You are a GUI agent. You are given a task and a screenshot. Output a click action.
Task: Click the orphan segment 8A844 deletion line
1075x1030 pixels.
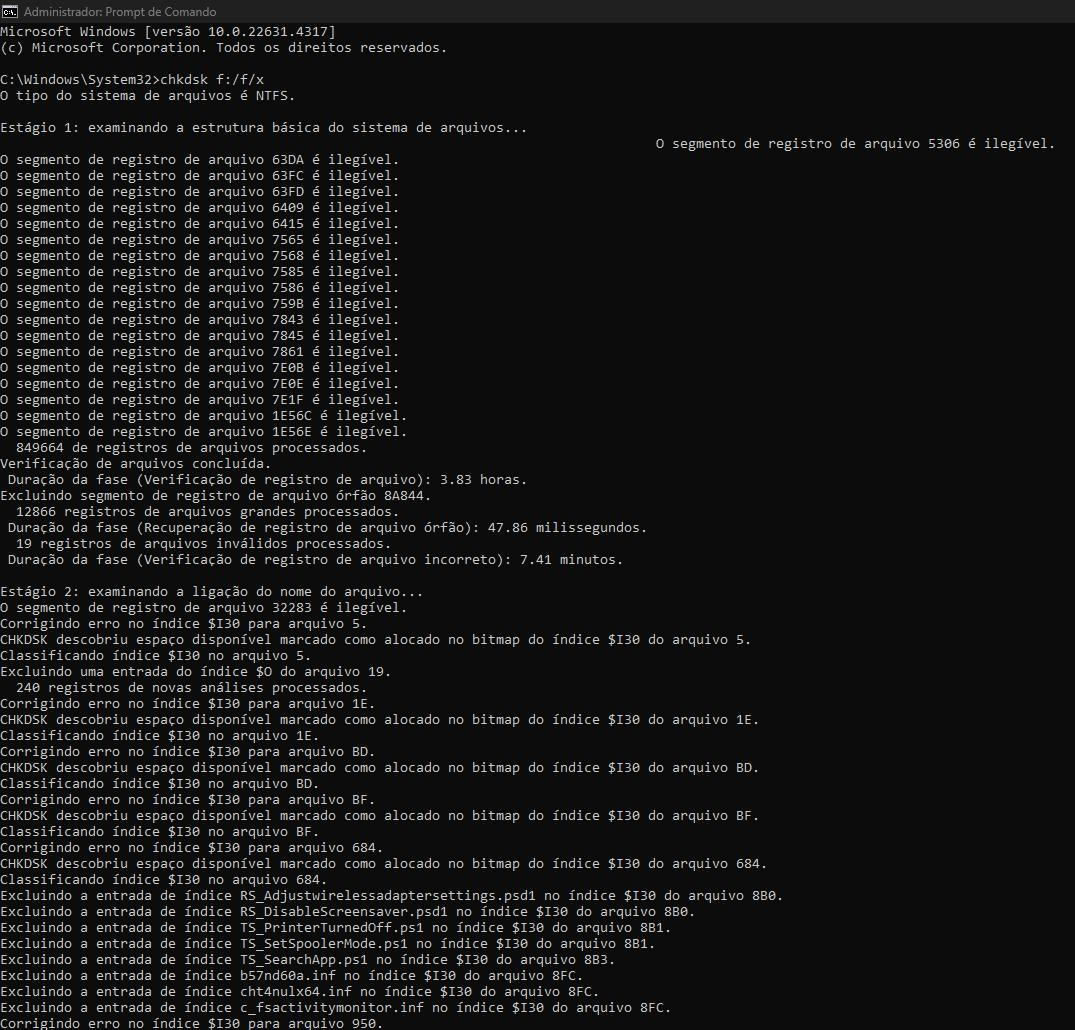pos(216,496)
